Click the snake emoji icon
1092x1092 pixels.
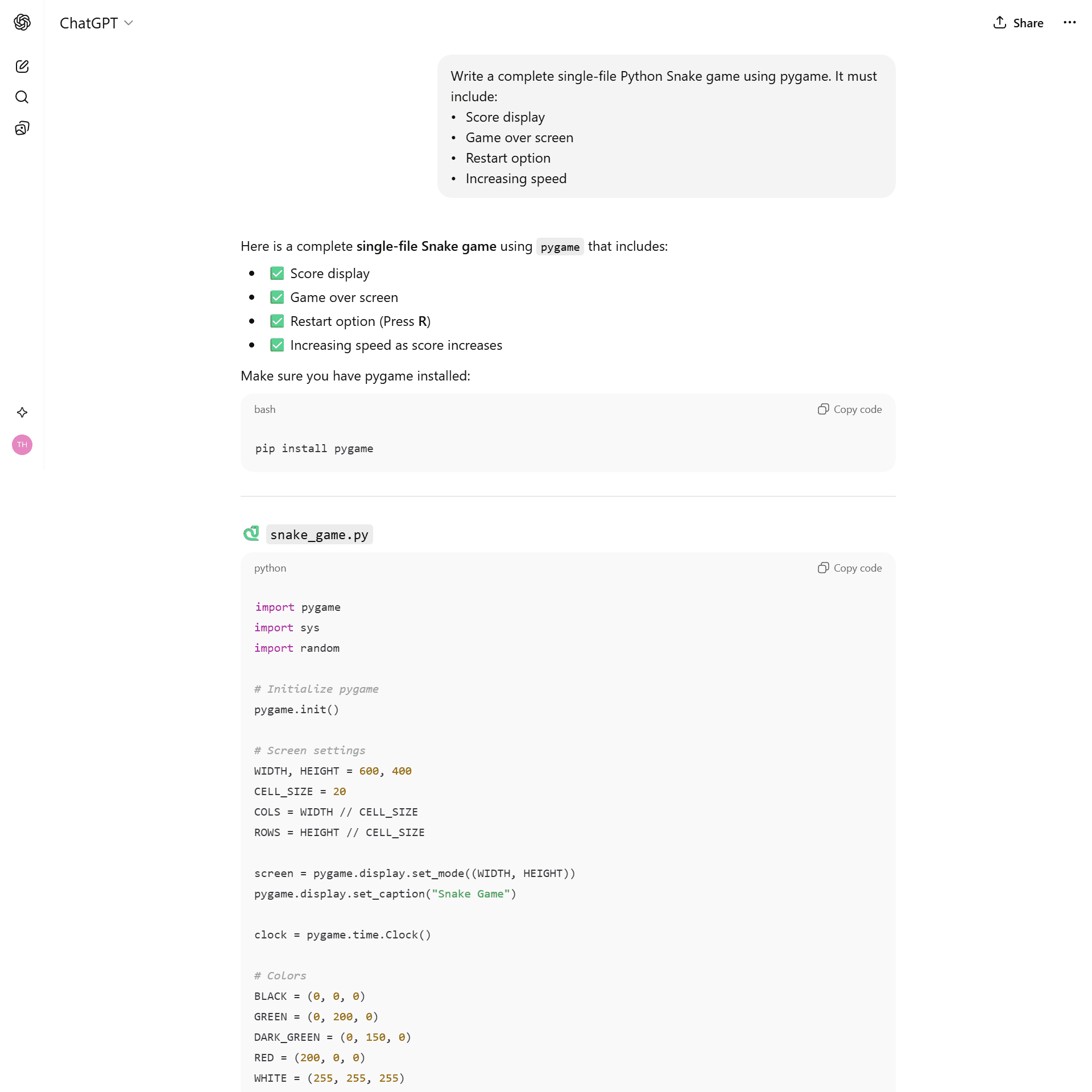[x=251, y=533]
